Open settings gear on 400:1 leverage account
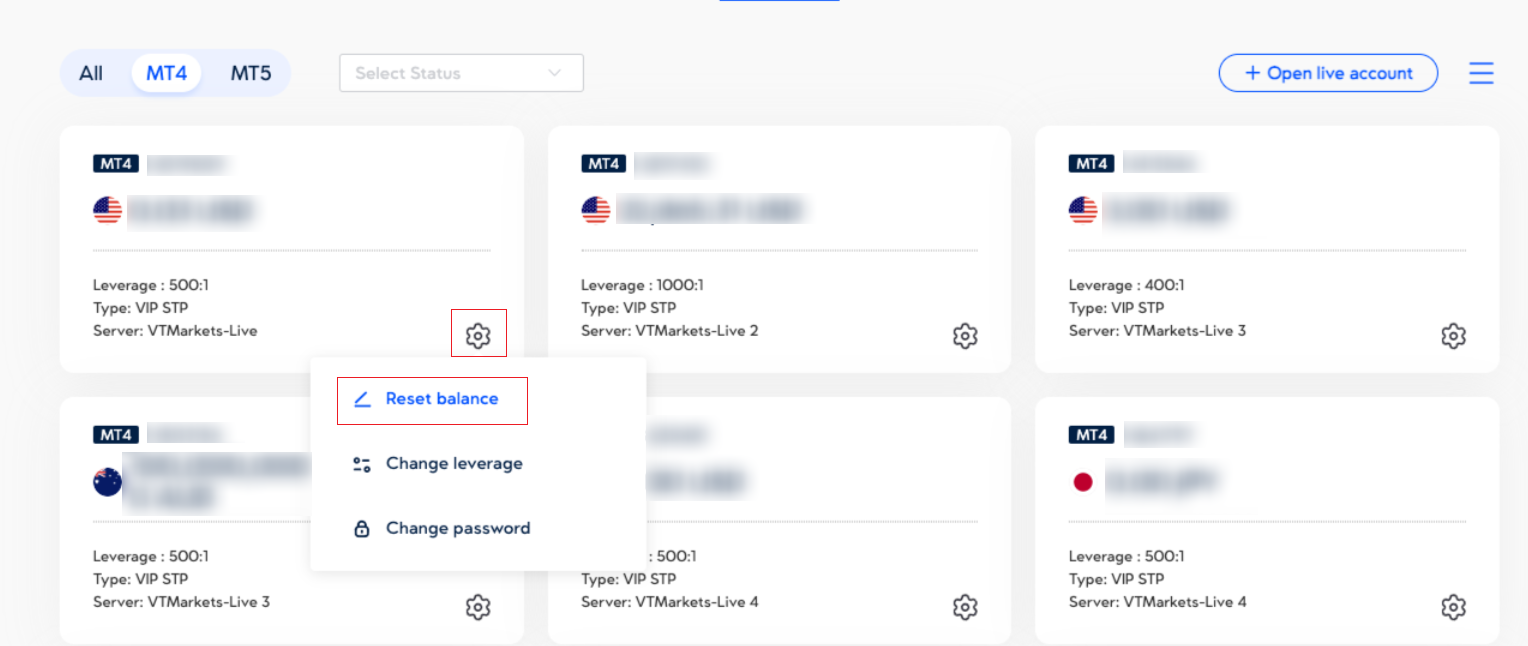This screenshot has height=646, width=1528. pos(1453,336)
